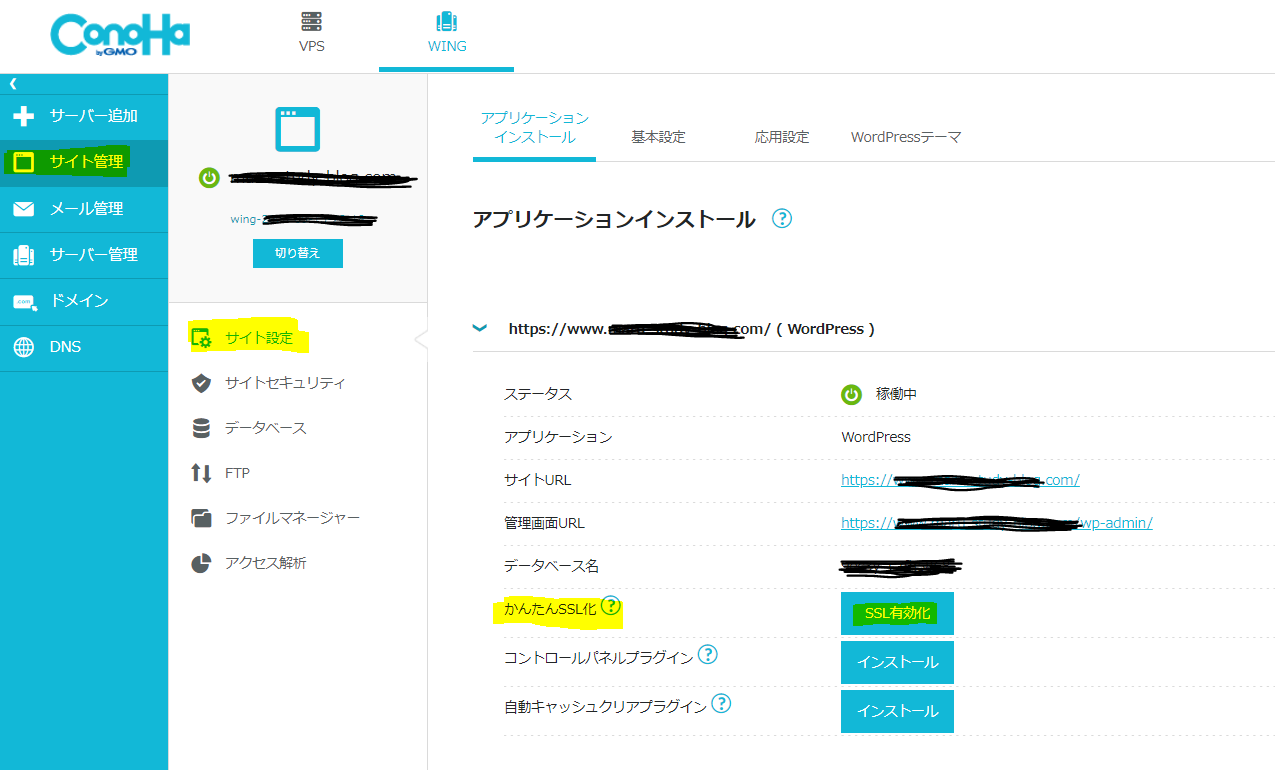Click the 稼働中 status text
The height and width of the screenshot is (770, 1275).
click(x=896, y=394)
